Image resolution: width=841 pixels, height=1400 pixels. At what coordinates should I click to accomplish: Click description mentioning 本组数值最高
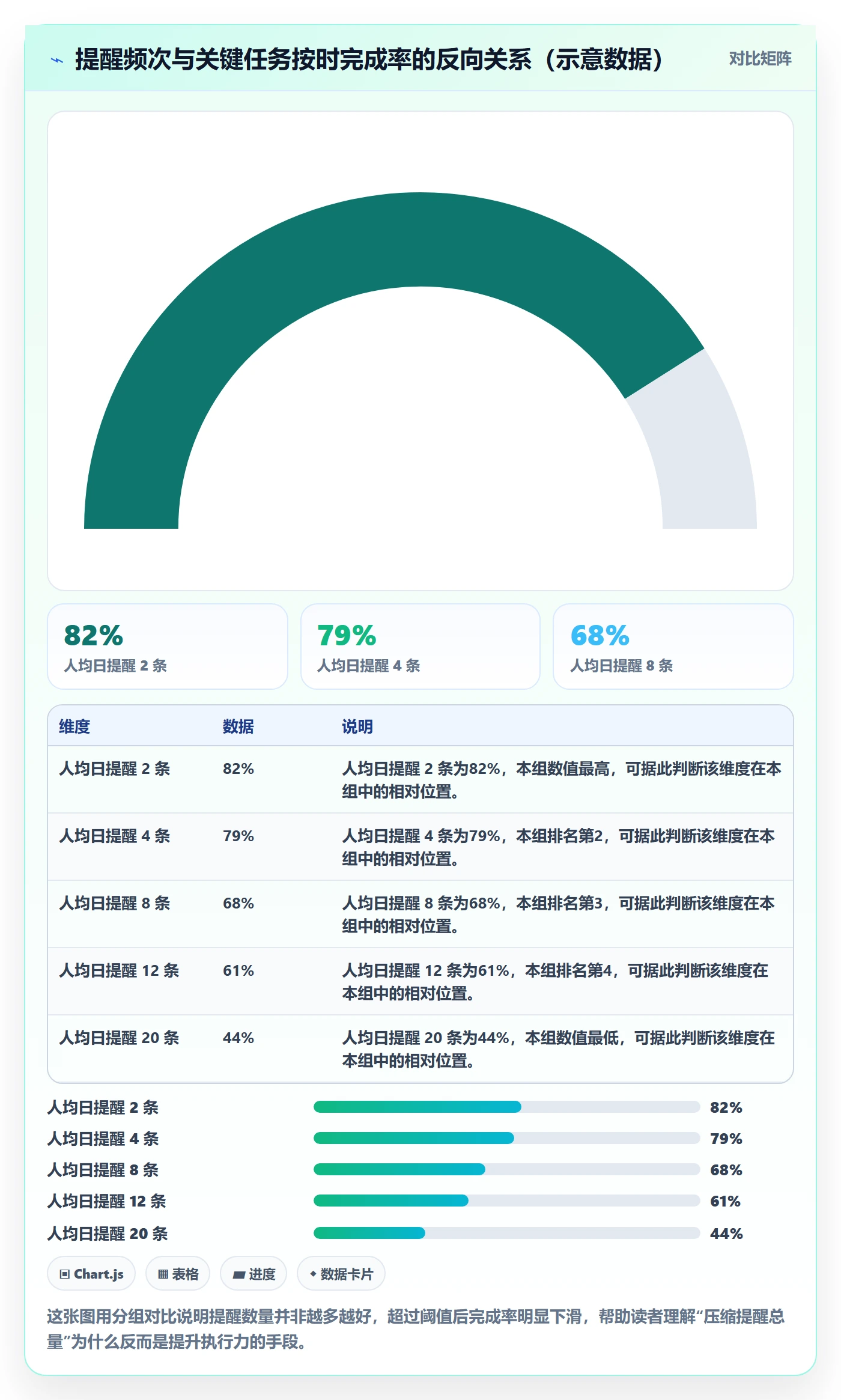pyautogui.click(x=562, y=780)
